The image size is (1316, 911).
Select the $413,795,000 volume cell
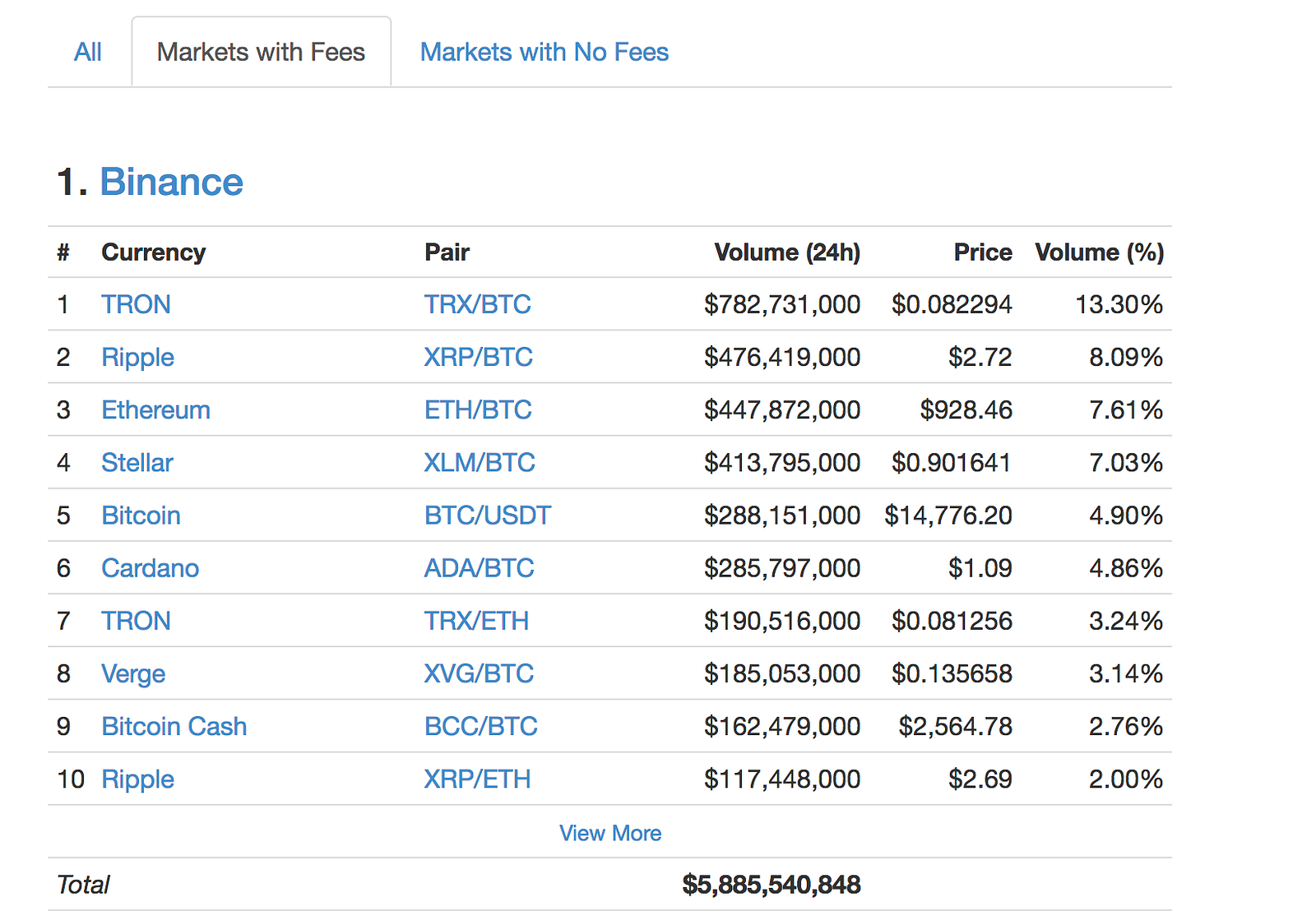pos(782,462)
